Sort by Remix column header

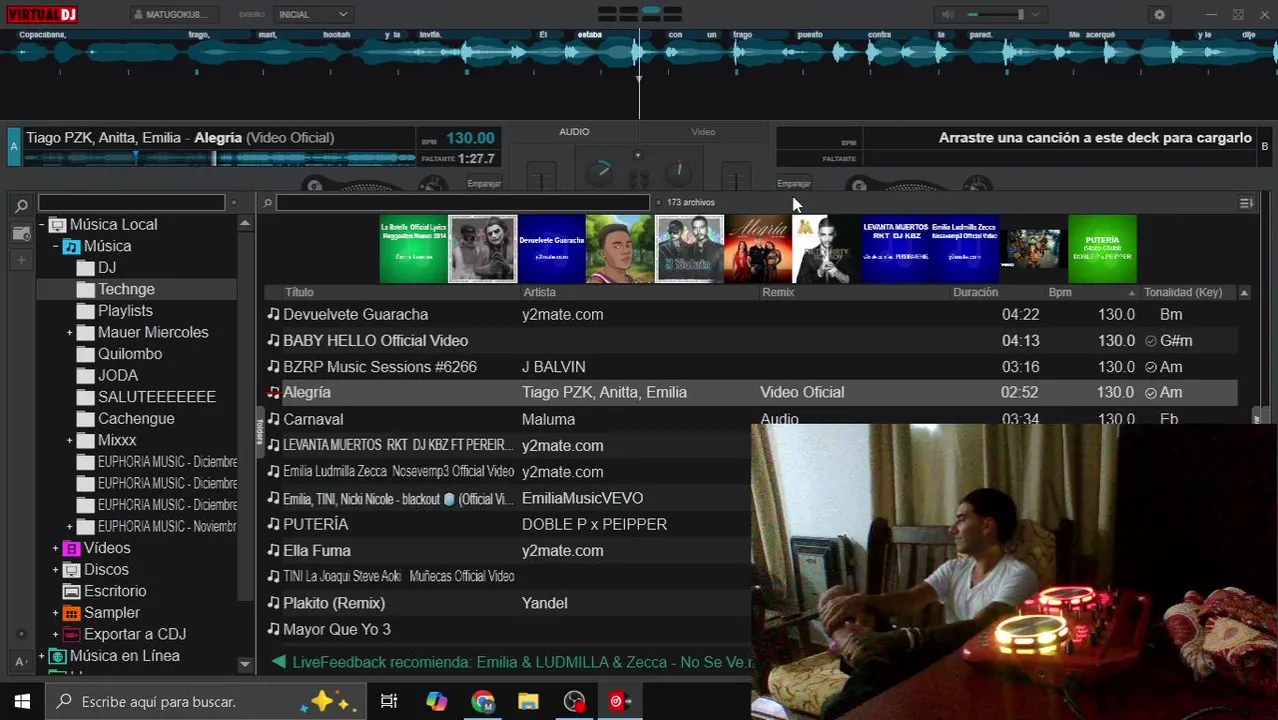pos(778,292)
